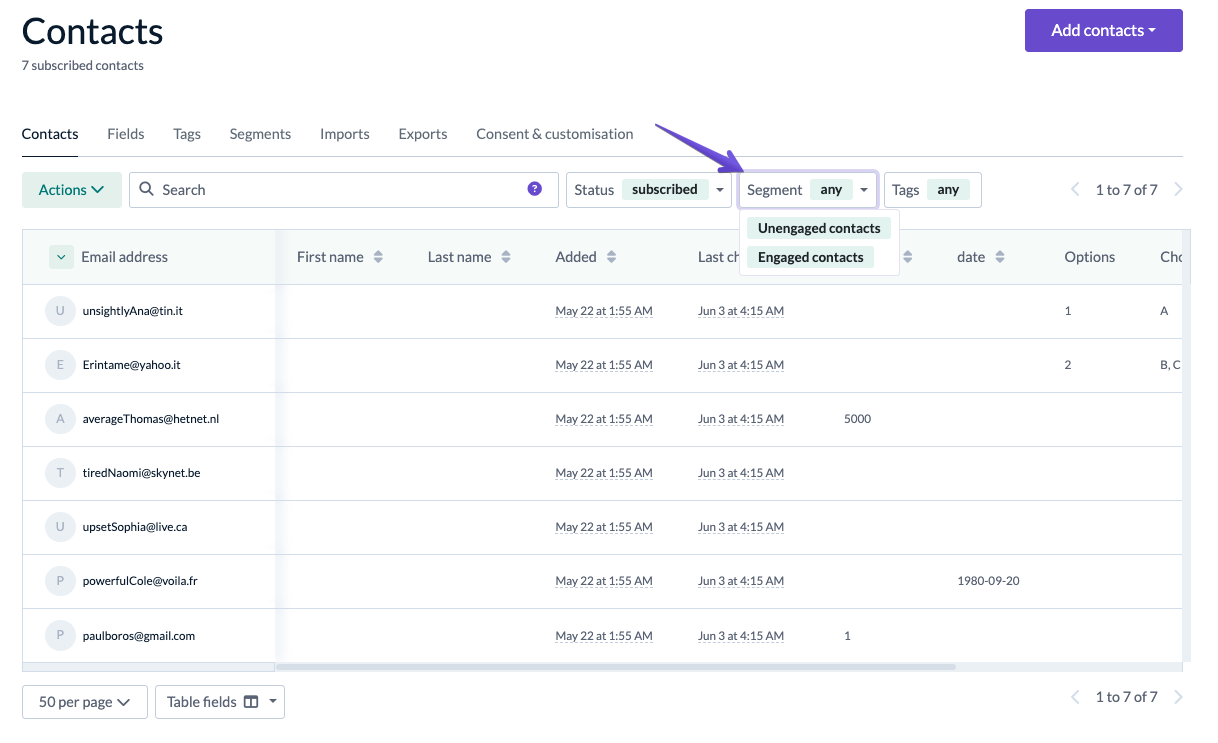The image size is (1218, 743).
Task: Click date 1980-09-20 in powerfulCole row
Action: click(989, 581)
